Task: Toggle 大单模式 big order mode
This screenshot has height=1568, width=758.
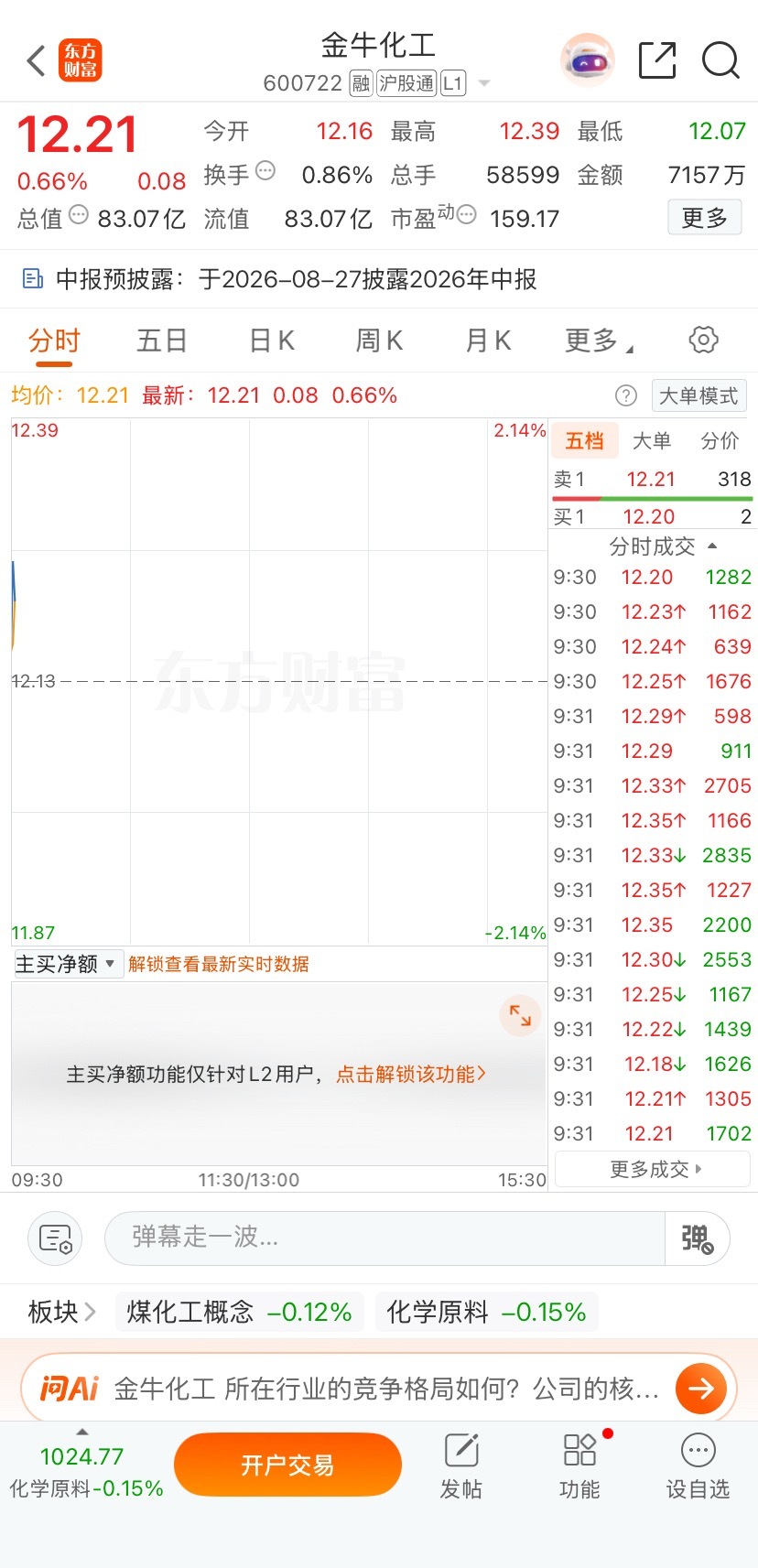Action: (698, 395)
